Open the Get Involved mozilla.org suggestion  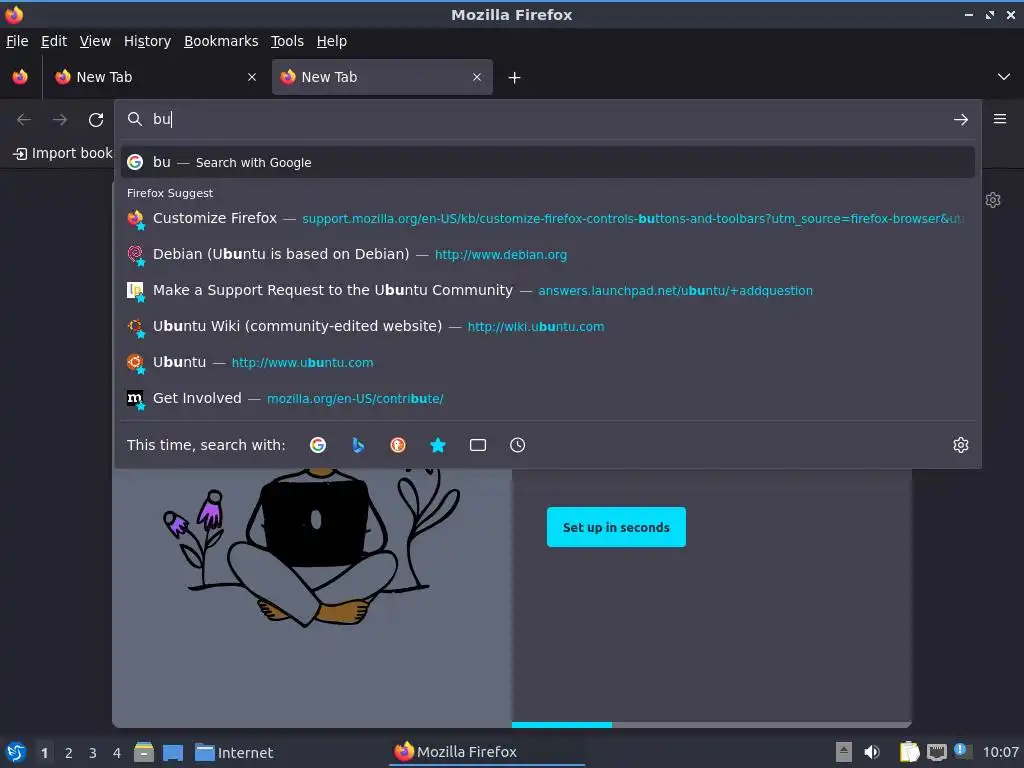tap(547, 398)
